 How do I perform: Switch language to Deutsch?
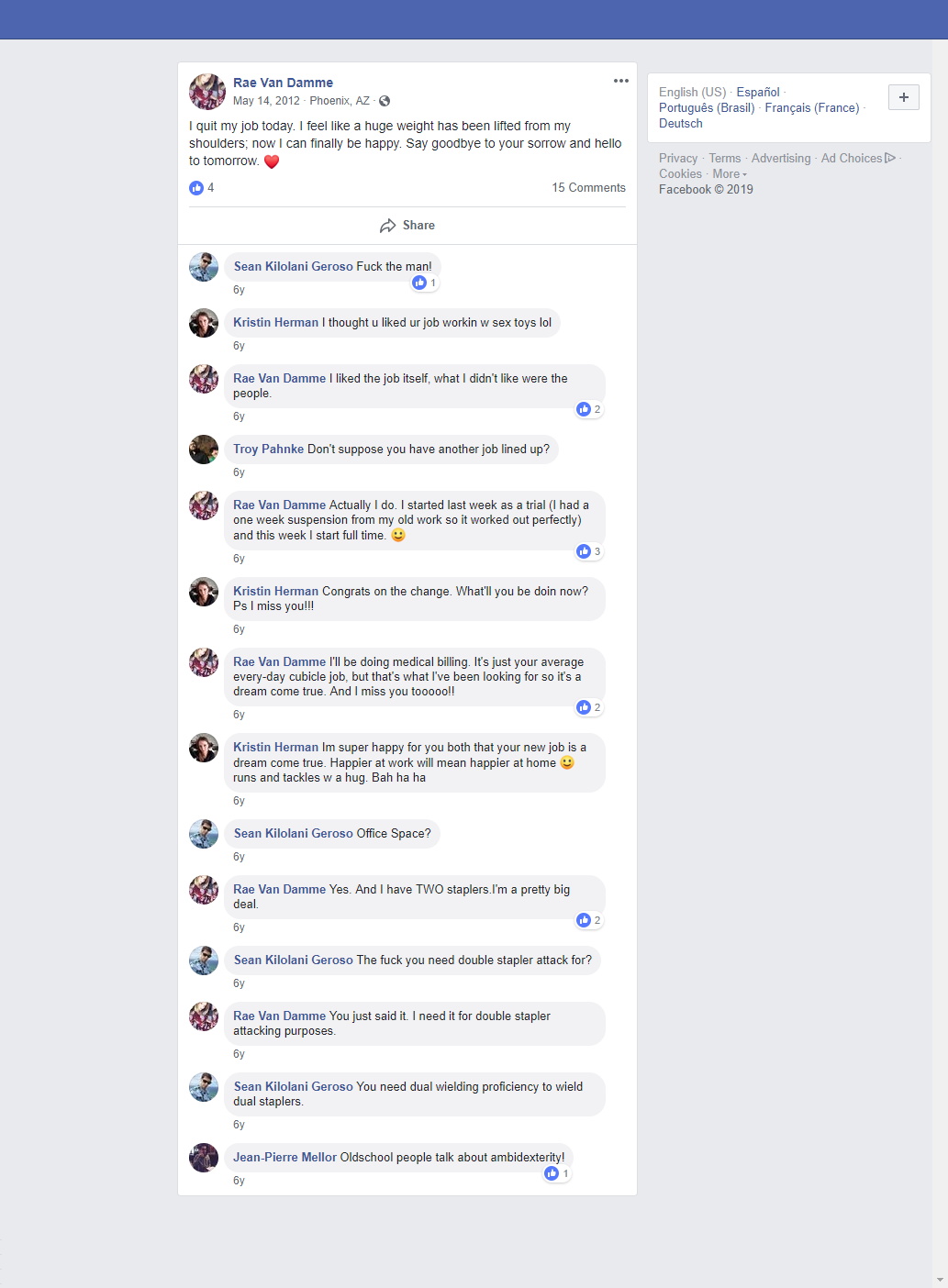click(x=681, y=123)
